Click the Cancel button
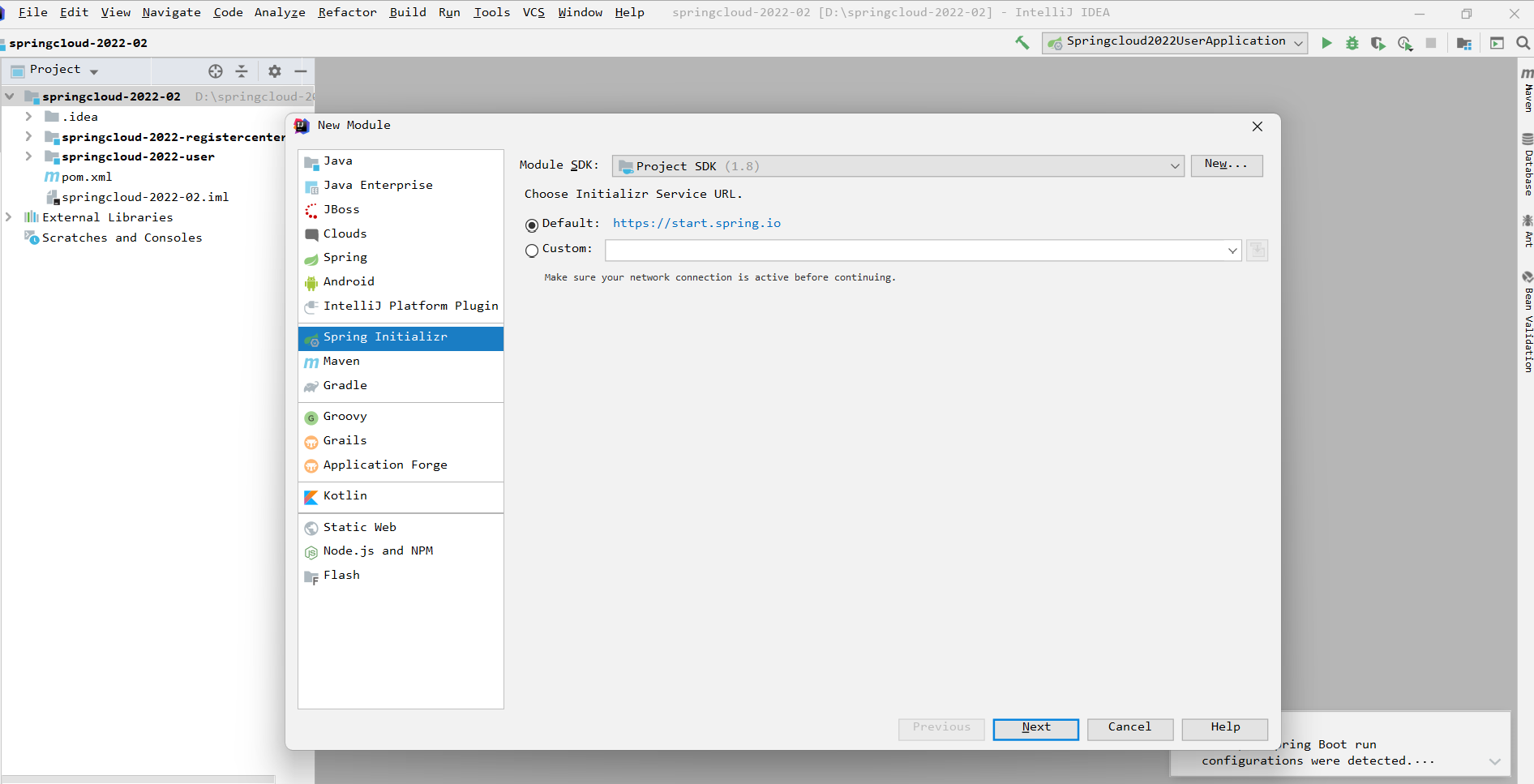The height and width of the screenshot is (784, 1534). coord(1130,729)
